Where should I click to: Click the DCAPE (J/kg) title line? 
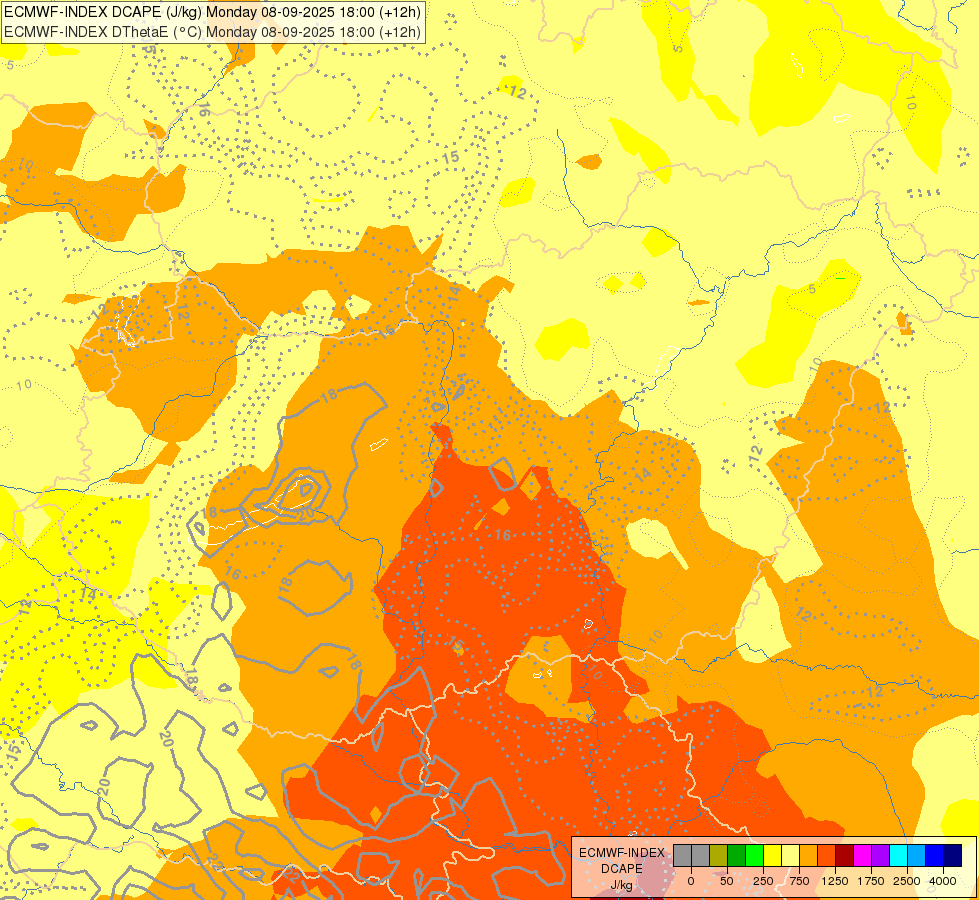coord(212,12)
